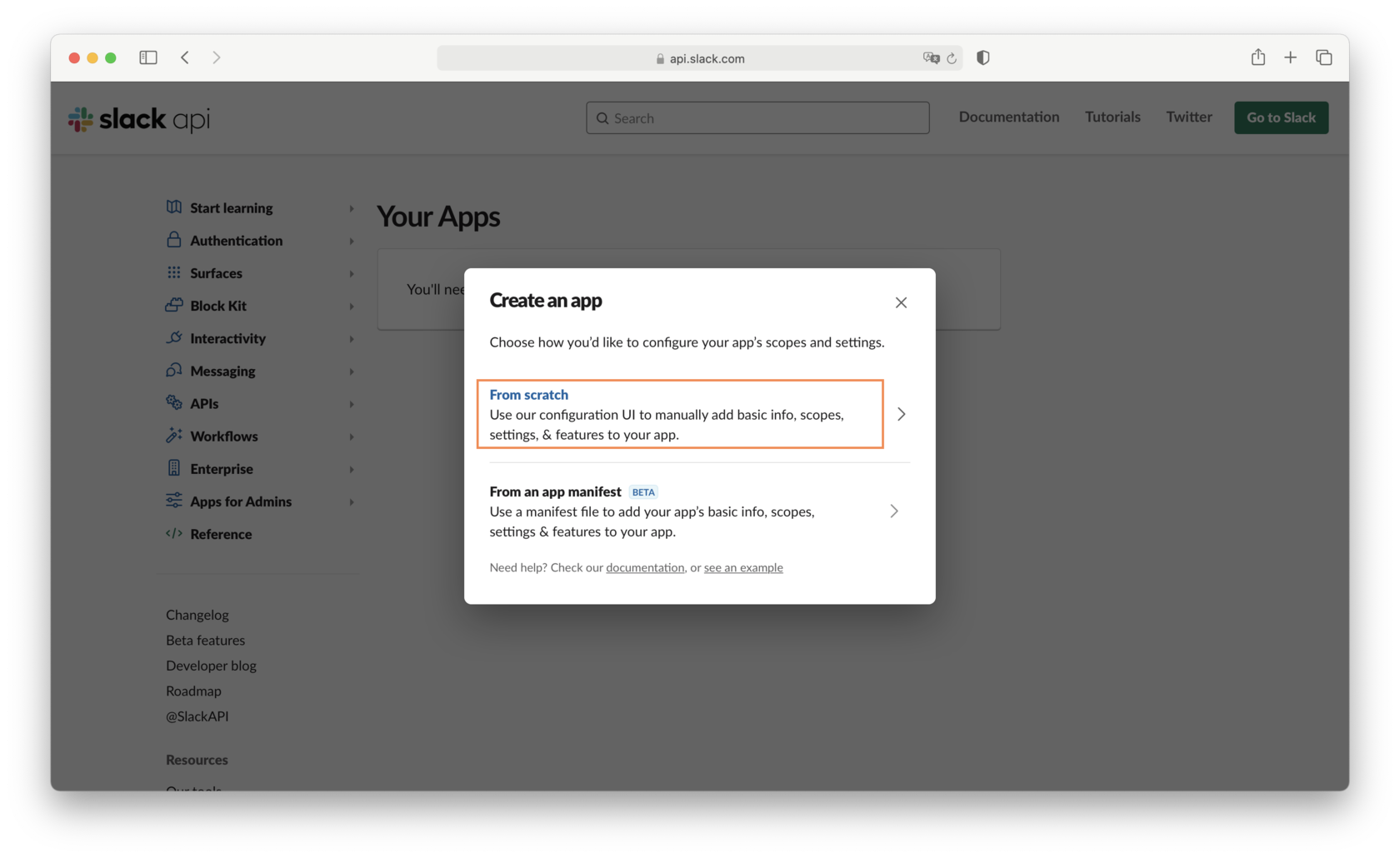Screen dimensions: 1400x858
Task: Click the Interactivity icon in sidebar
Action: pos(173,338)
